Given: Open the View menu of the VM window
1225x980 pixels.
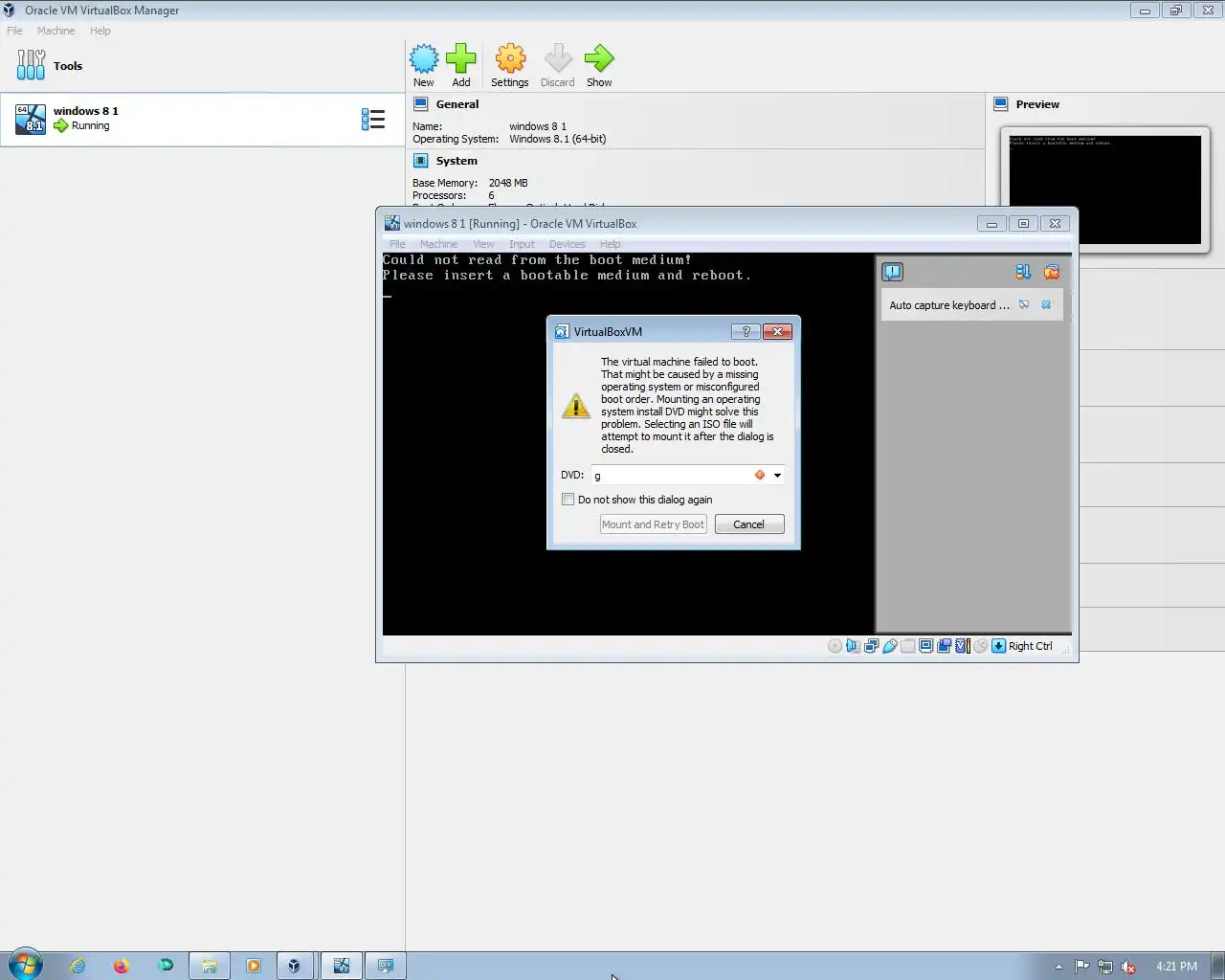Looking at the screenshot, I should coord(484,244).
